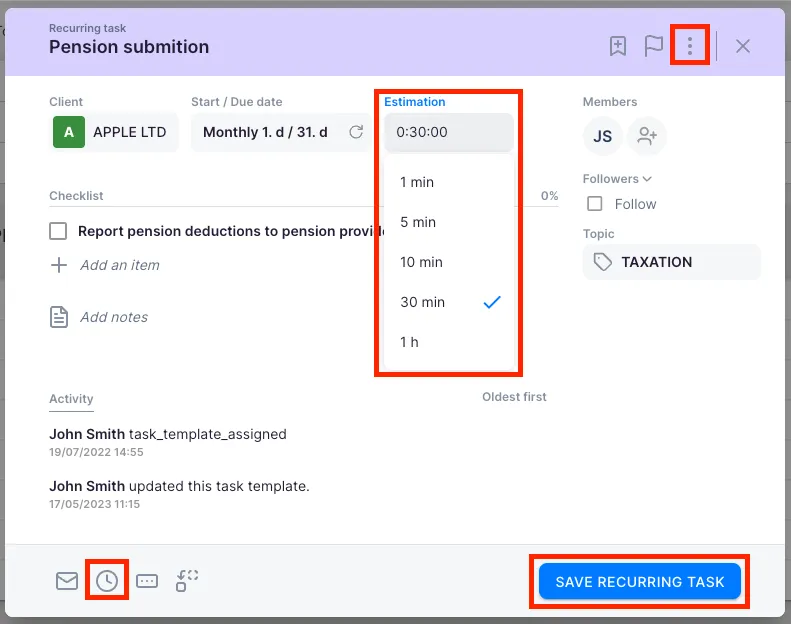Click Add an item in checklist
This screenshot has height=624, width=791.
[119, 265]
